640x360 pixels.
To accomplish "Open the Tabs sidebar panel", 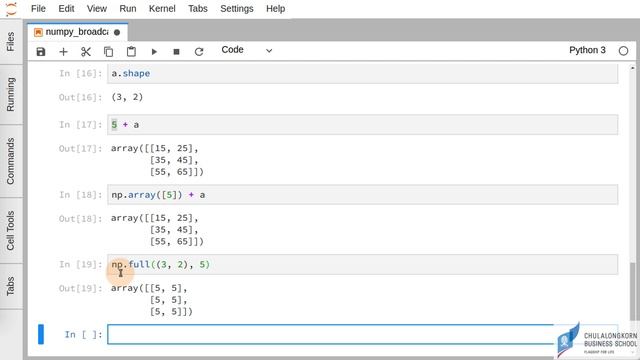I will click(11, 286).
